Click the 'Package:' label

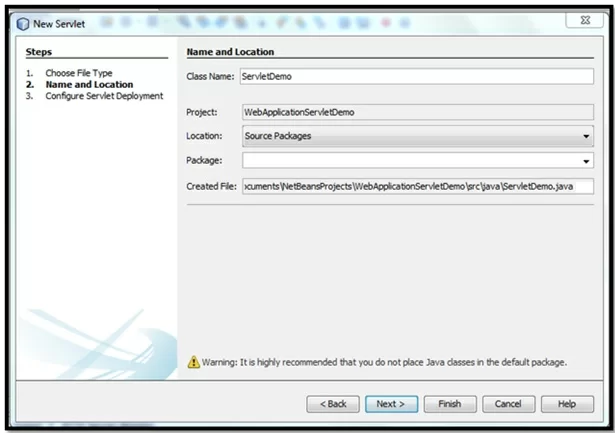(x=204, y=160)
